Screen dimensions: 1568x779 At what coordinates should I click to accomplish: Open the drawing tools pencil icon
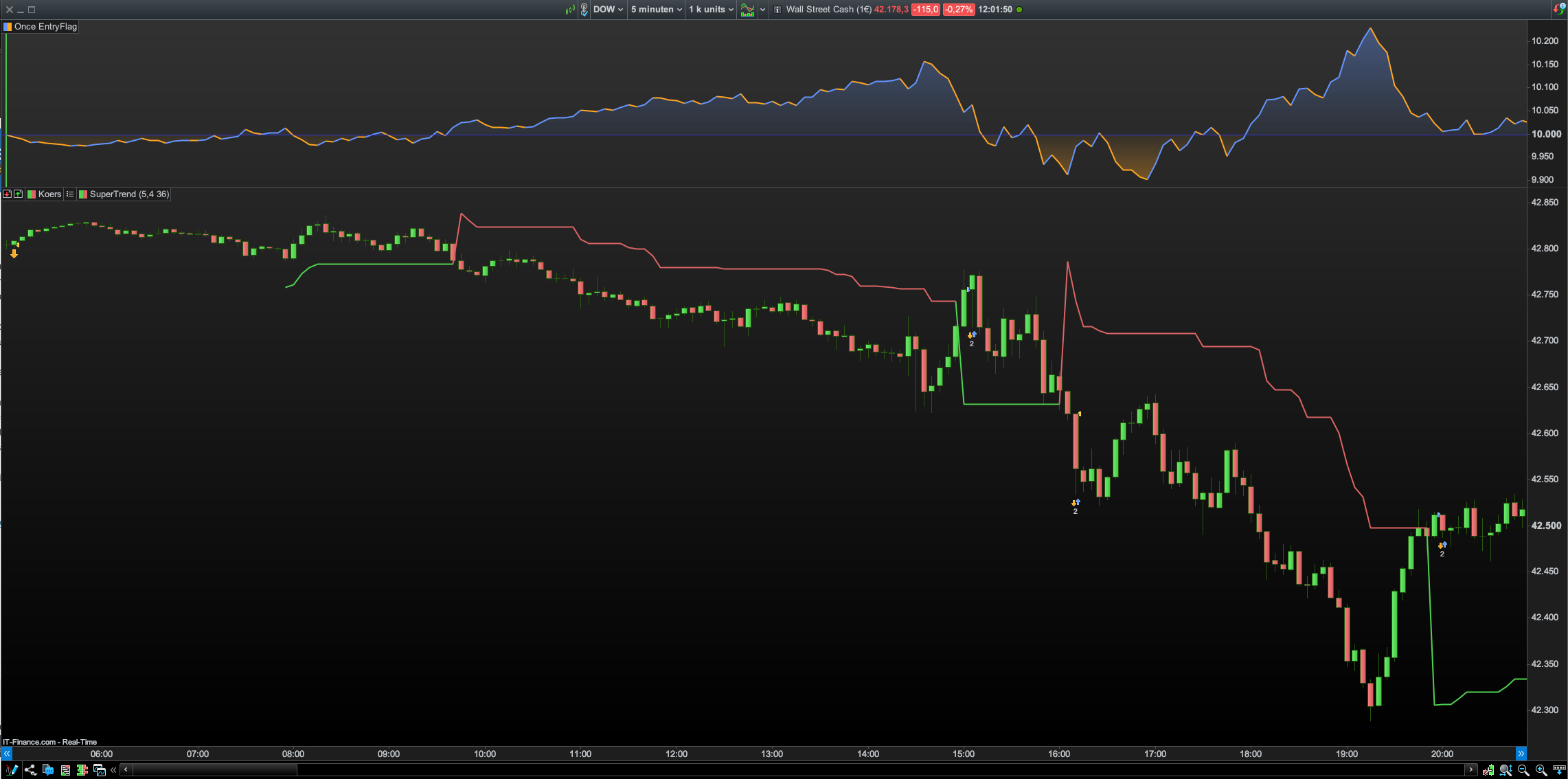12,770
